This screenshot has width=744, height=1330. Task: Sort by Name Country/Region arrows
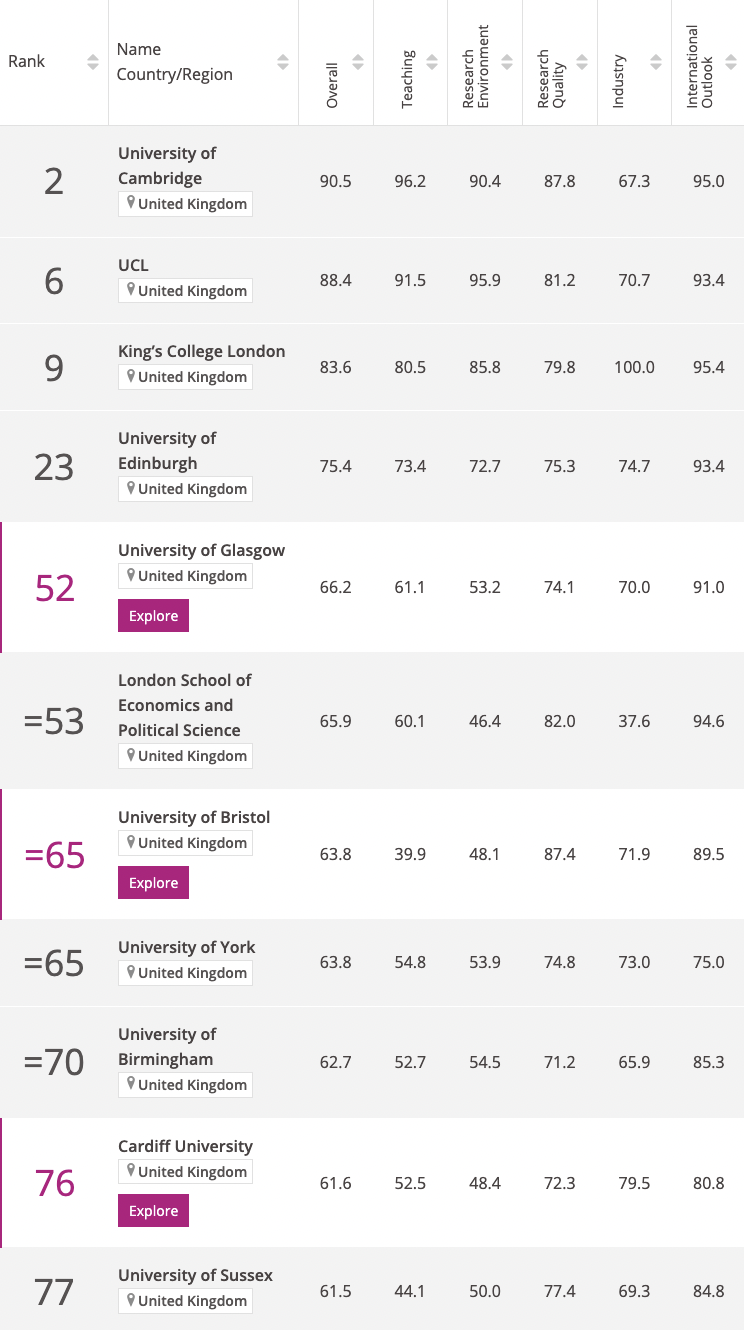point(283,62)
